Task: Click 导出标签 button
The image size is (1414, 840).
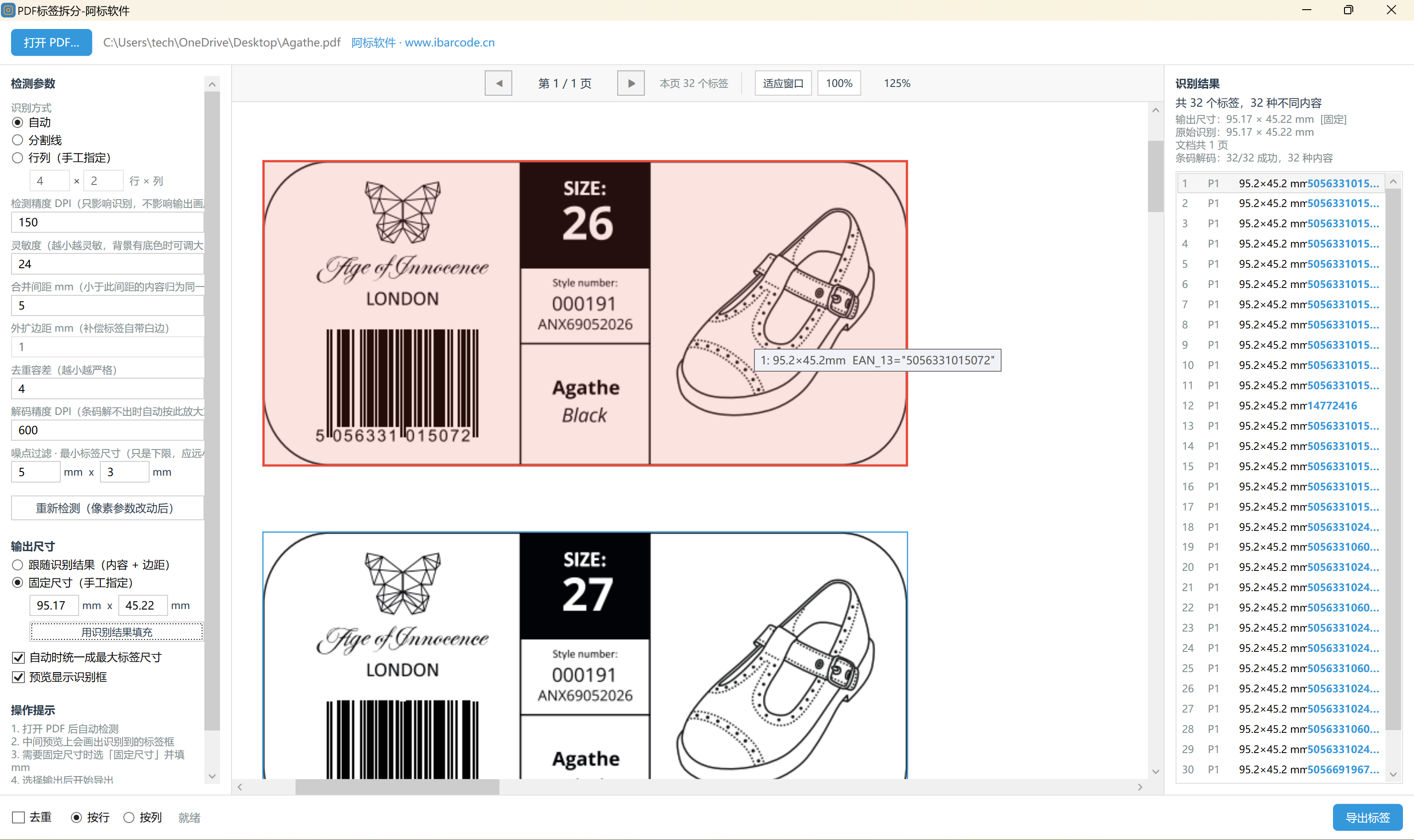Action: point(1367,817)
